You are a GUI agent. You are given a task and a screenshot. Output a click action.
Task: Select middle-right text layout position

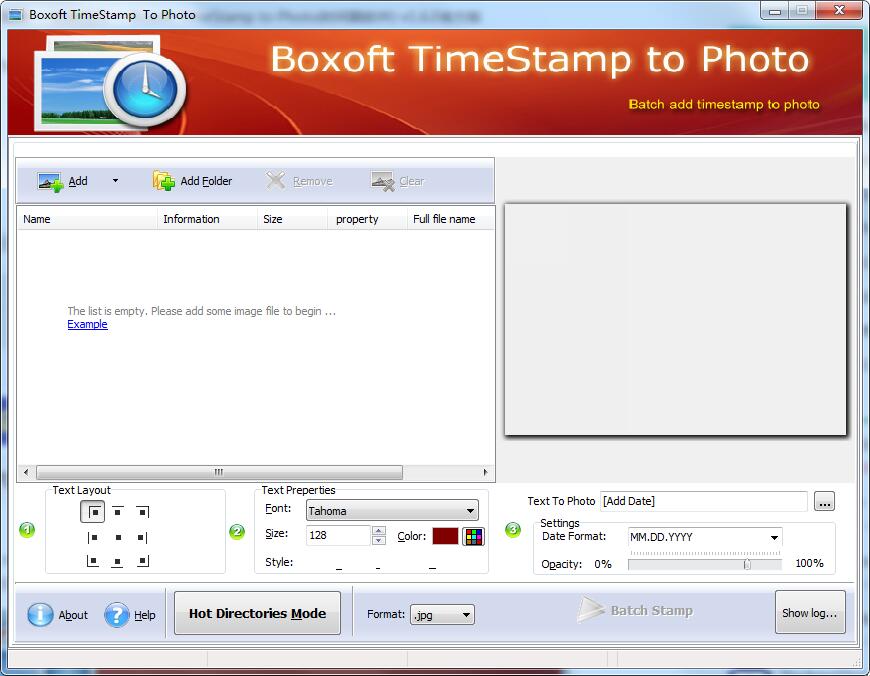click(x=143, y=537)
